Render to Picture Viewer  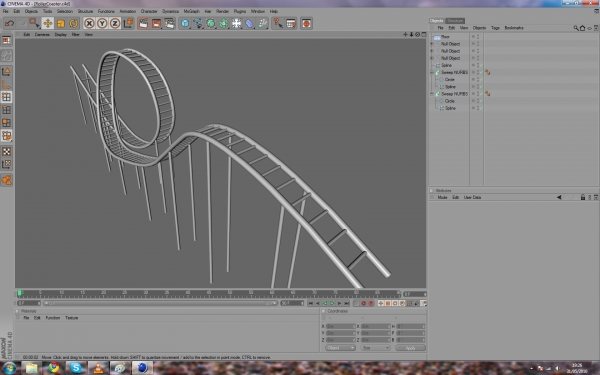(x=157, y=23)
